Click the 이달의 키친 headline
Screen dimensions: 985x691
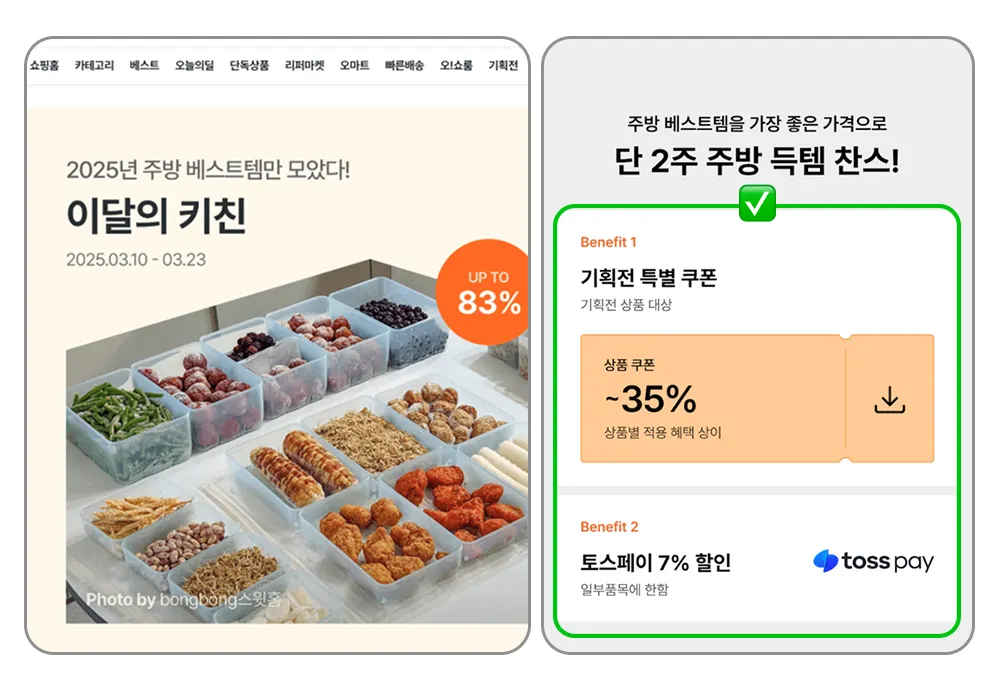coord(156,215)
